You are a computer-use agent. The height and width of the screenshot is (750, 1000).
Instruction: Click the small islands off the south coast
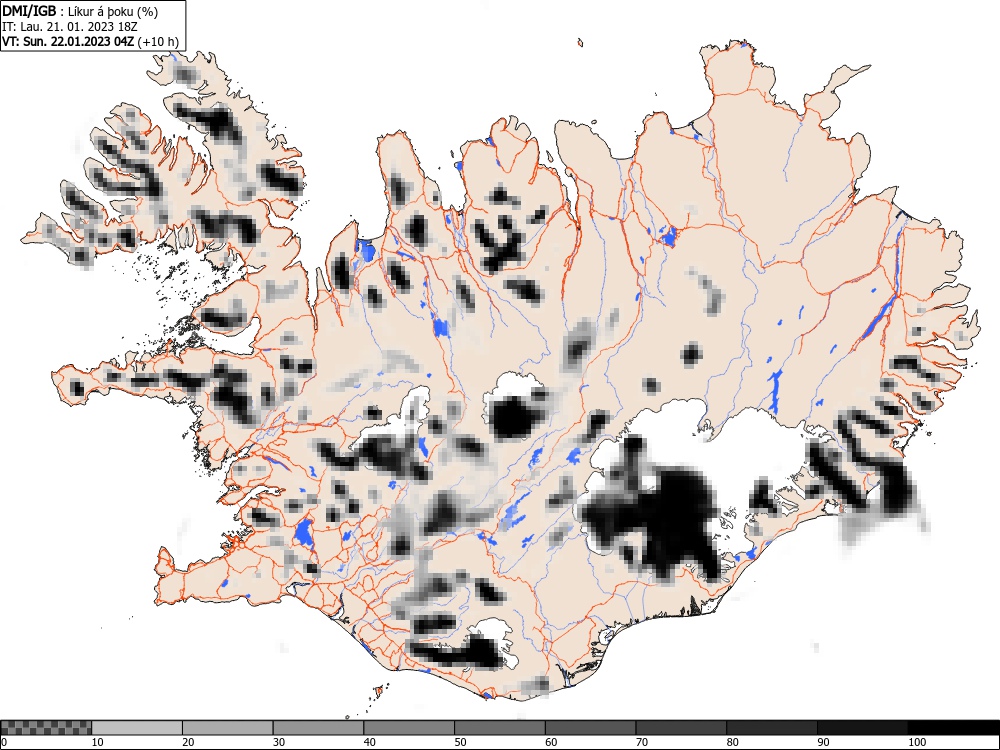[378, 692]
